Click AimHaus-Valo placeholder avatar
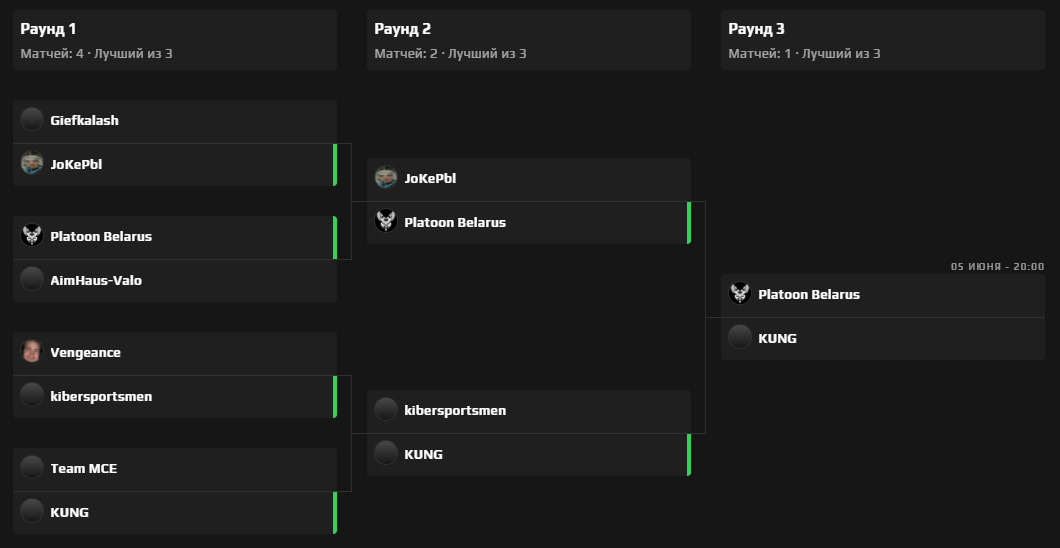This screenshot has height=548, width=1060. (32, 280)
